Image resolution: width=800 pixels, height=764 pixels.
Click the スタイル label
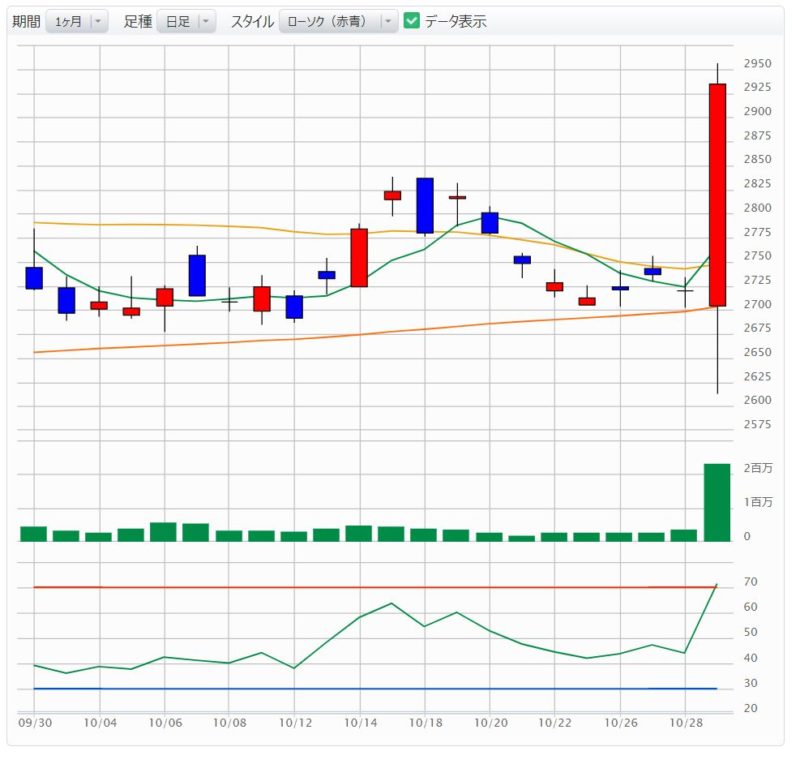click(x=253, y=21)
